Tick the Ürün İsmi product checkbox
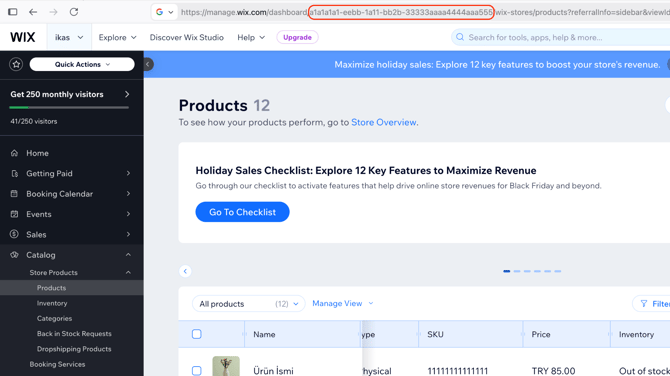This screenshot has width=670, height=376. coord(197,370)
